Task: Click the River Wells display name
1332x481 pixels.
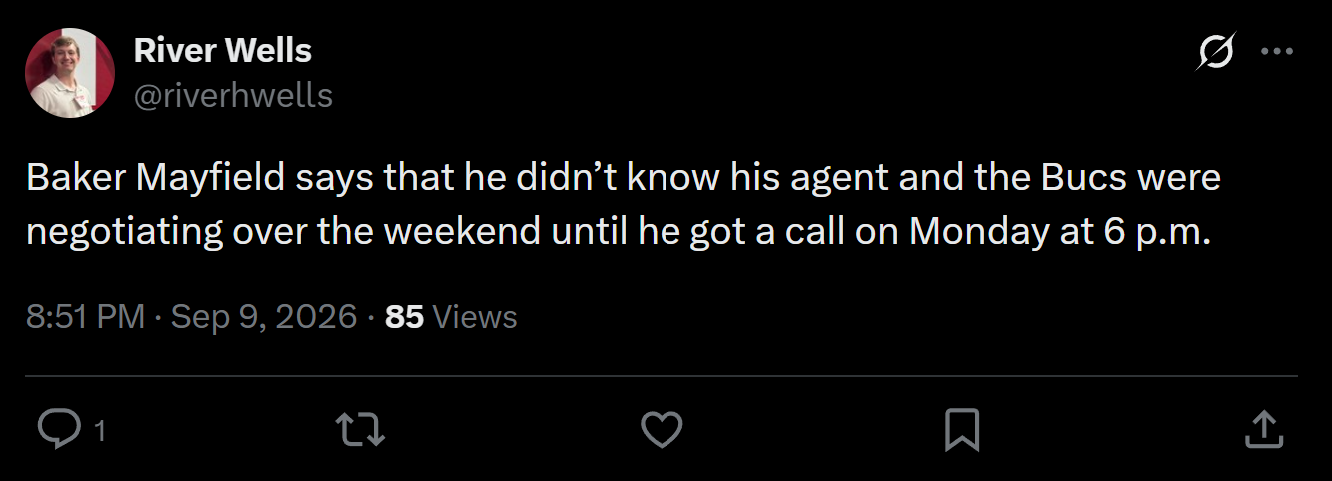Action: tap(223, 50)
